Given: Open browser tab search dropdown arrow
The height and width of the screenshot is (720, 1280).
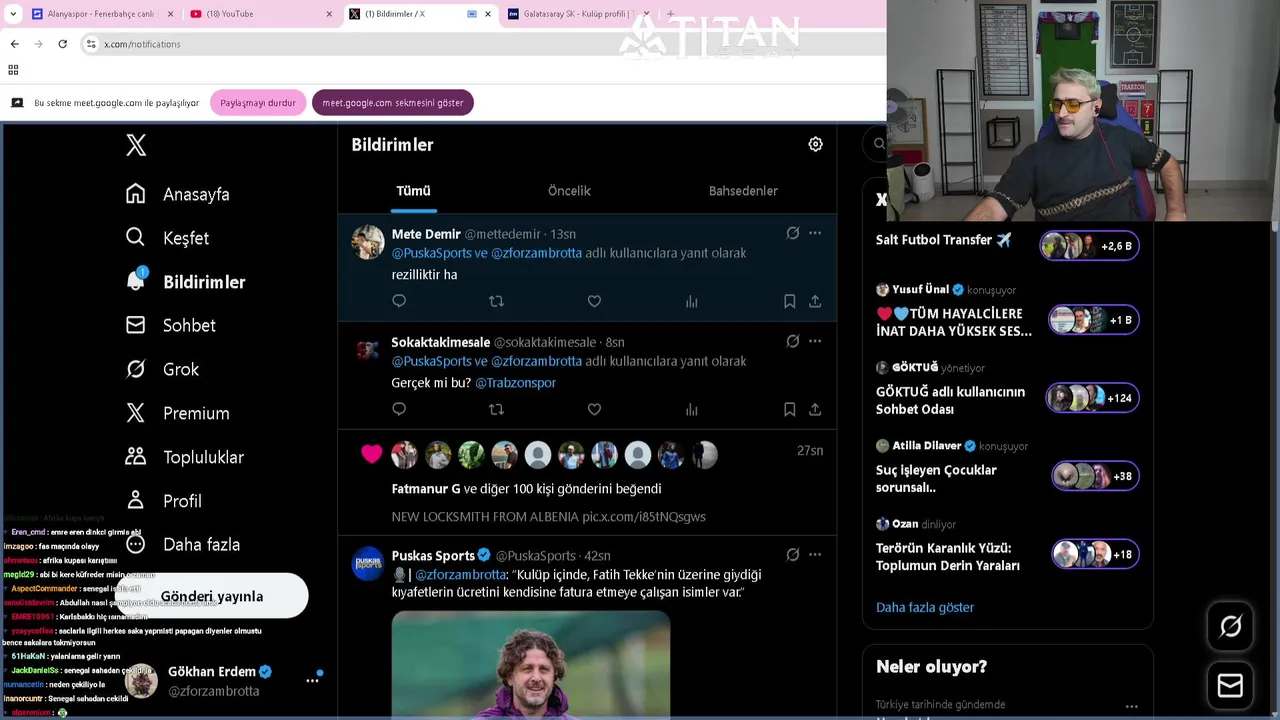Looking at the screenshot, I should click(13, 14).
